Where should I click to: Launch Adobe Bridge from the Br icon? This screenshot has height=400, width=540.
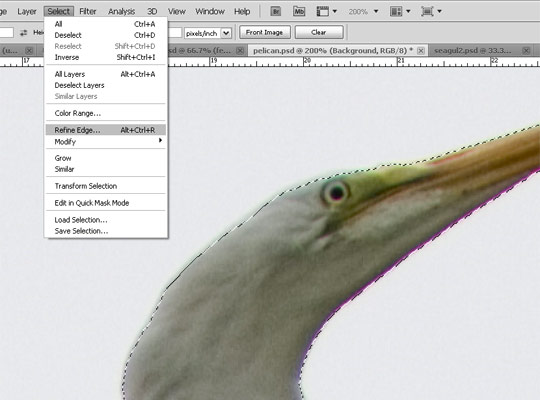(x=275, y=11)
